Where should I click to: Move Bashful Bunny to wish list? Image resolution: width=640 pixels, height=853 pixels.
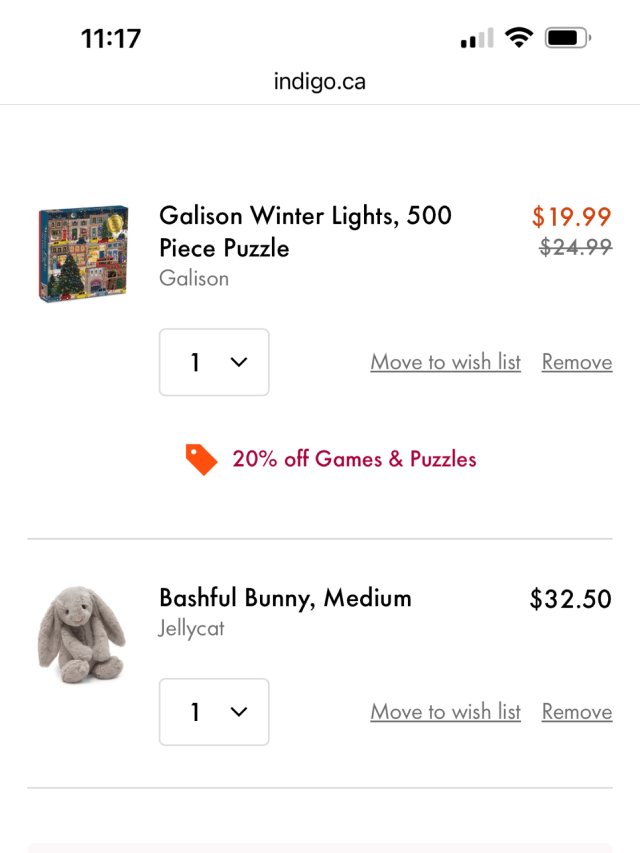pos(445,712)
